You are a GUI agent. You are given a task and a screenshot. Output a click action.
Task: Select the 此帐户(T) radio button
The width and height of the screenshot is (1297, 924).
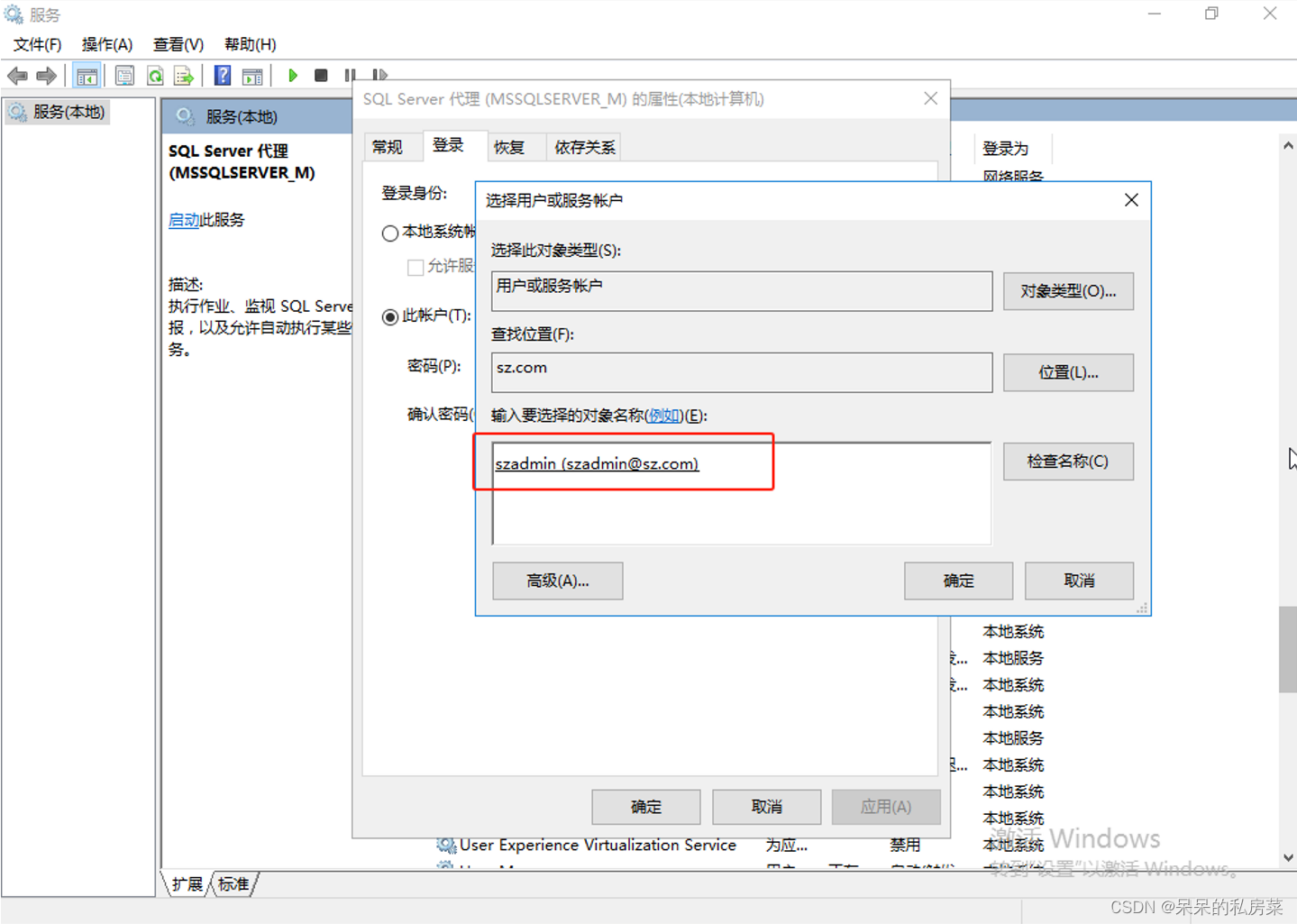[x=390, y=316]
